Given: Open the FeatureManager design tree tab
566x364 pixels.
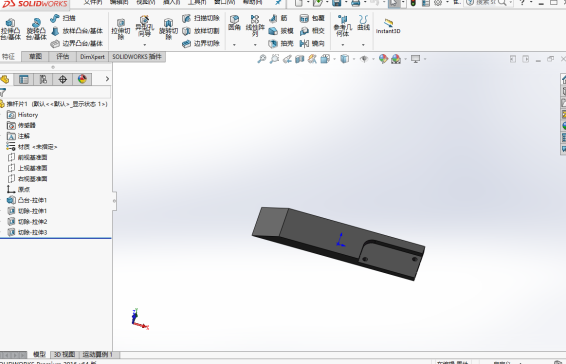Looking at the screenshot, I should (5, 79).
